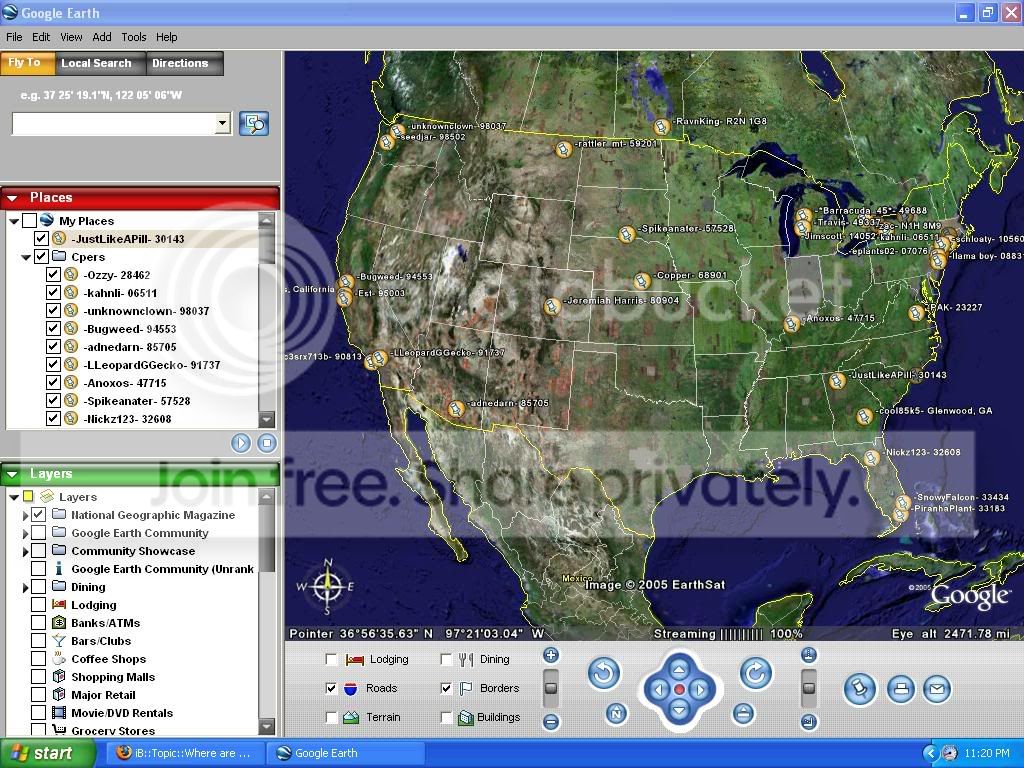This screenshot has height=768, width=1024.
Task: Click the zoom slider handle
Action: click(x=551, y=688)
